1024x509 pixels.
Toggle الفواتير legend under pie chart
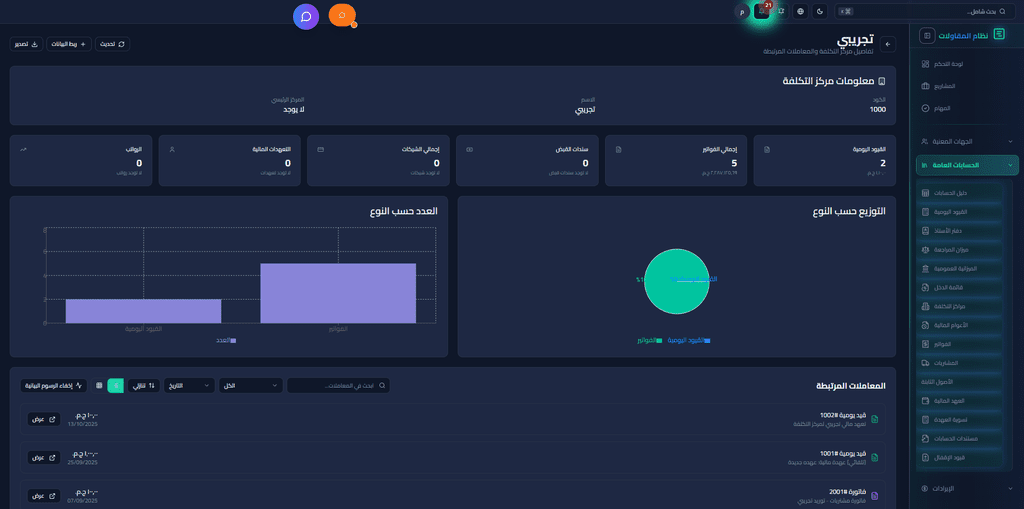pos(650,340)
